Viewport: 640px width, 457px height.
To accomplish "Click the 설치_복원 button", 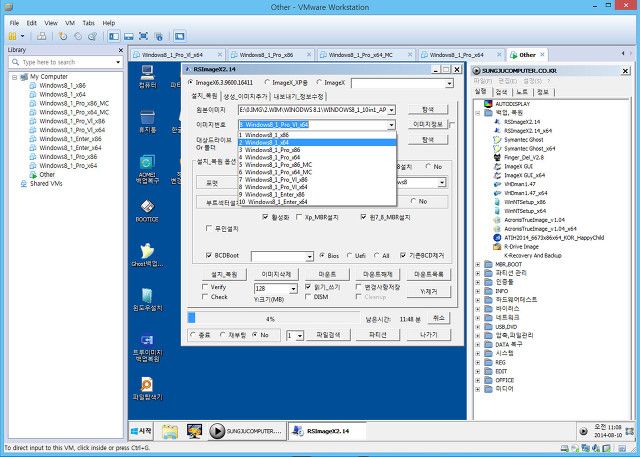I will pos(224,275).
